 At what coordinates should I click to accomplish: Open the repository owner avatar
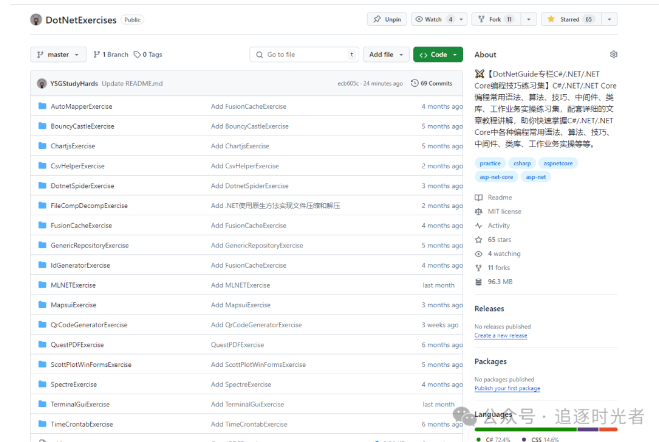(36, 20)
